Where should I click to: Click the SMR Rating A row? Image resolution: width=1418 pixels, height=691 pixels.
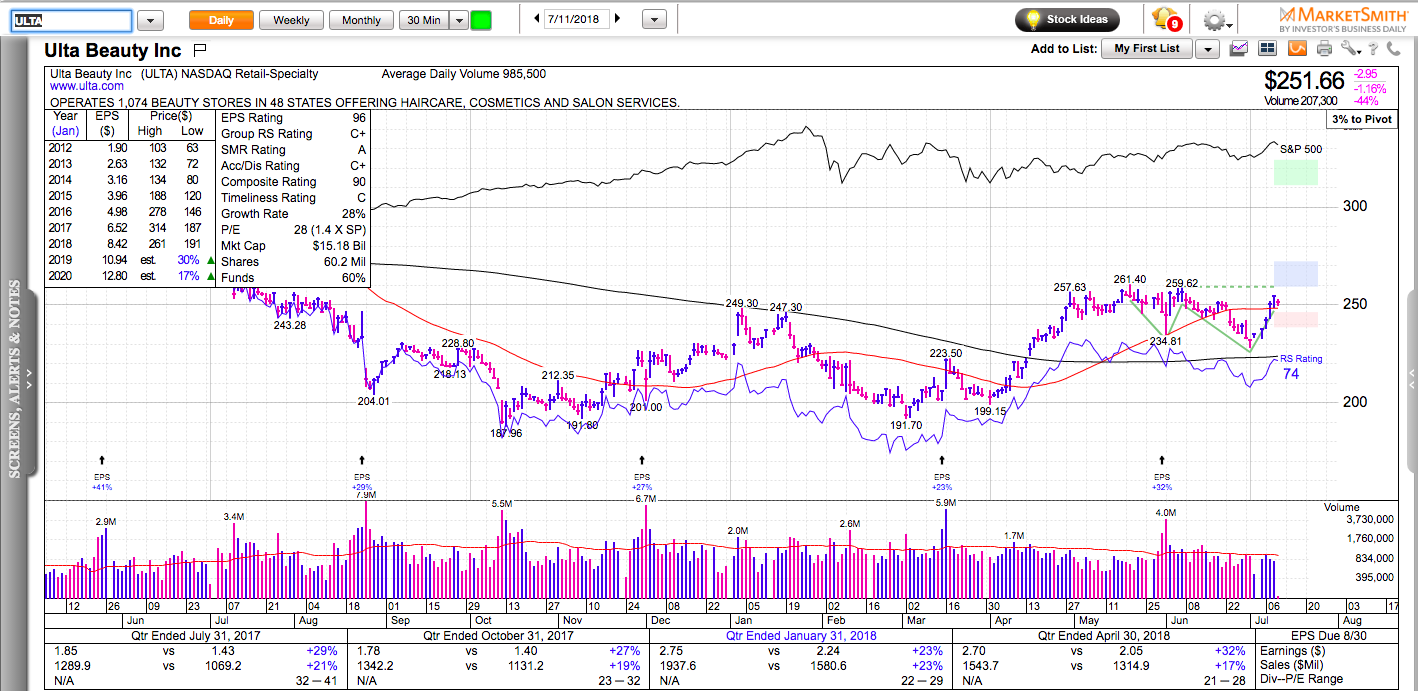pos(293,150)
